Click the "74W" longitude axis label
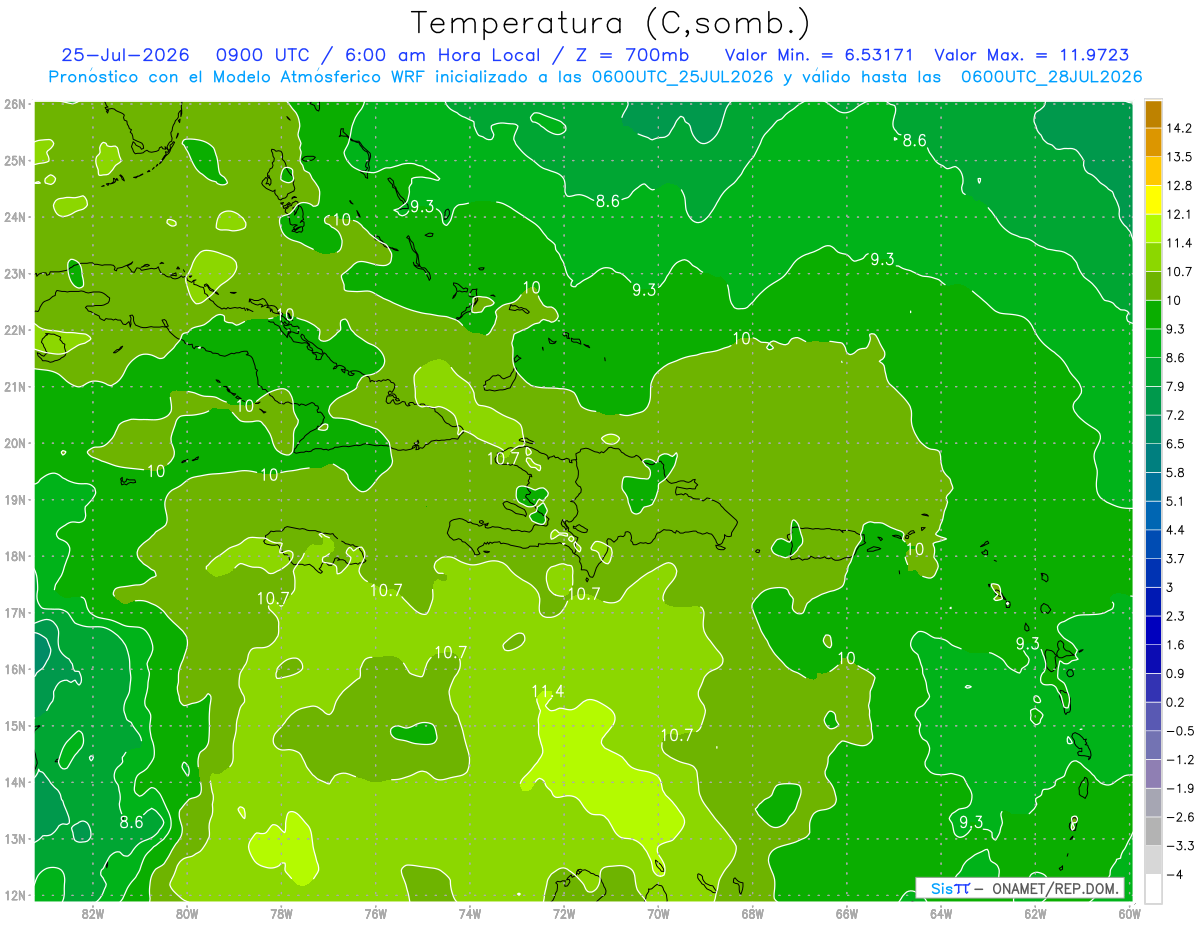This screenshot has height=927, width=1200. pos(470,914)
